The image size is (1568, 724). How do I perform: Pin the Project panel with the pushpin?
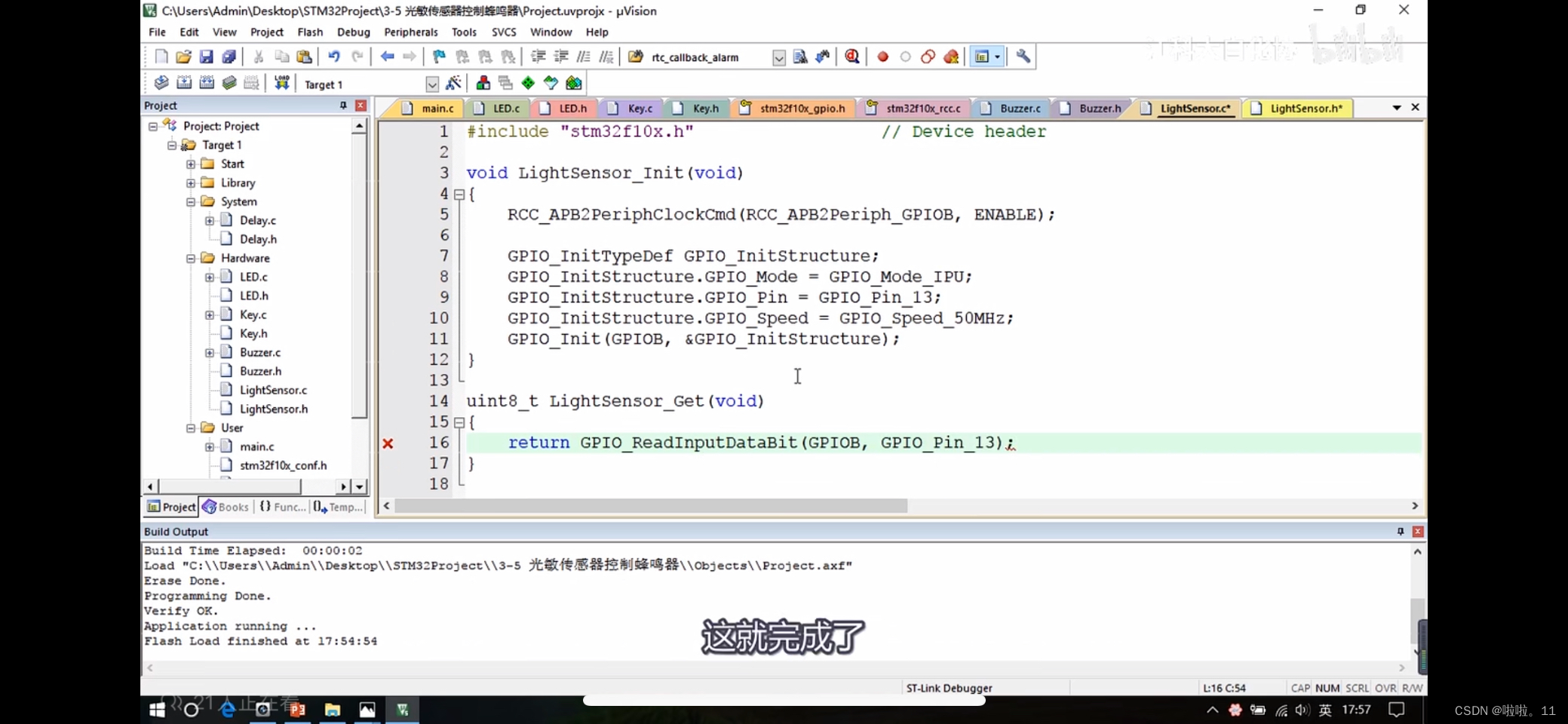343,106
